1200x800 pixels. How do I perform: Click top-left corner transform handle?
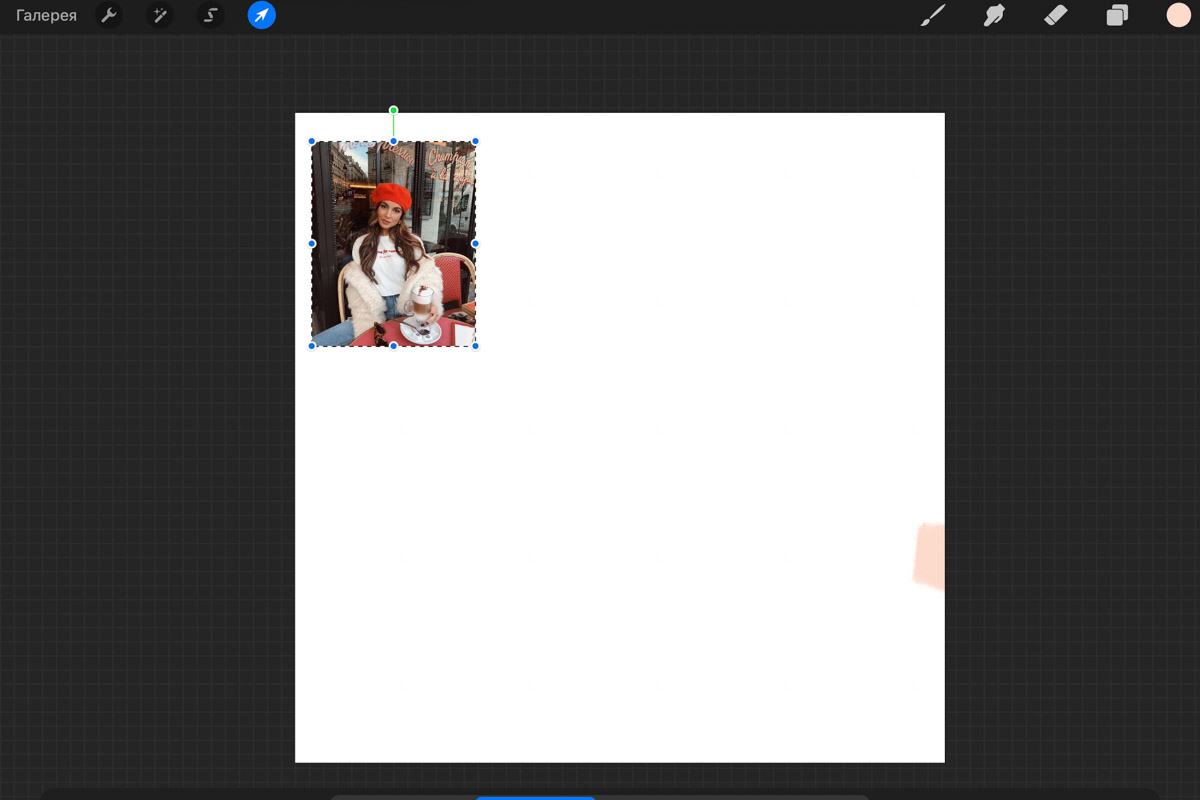pyautogui.click(x=312, y=141)
